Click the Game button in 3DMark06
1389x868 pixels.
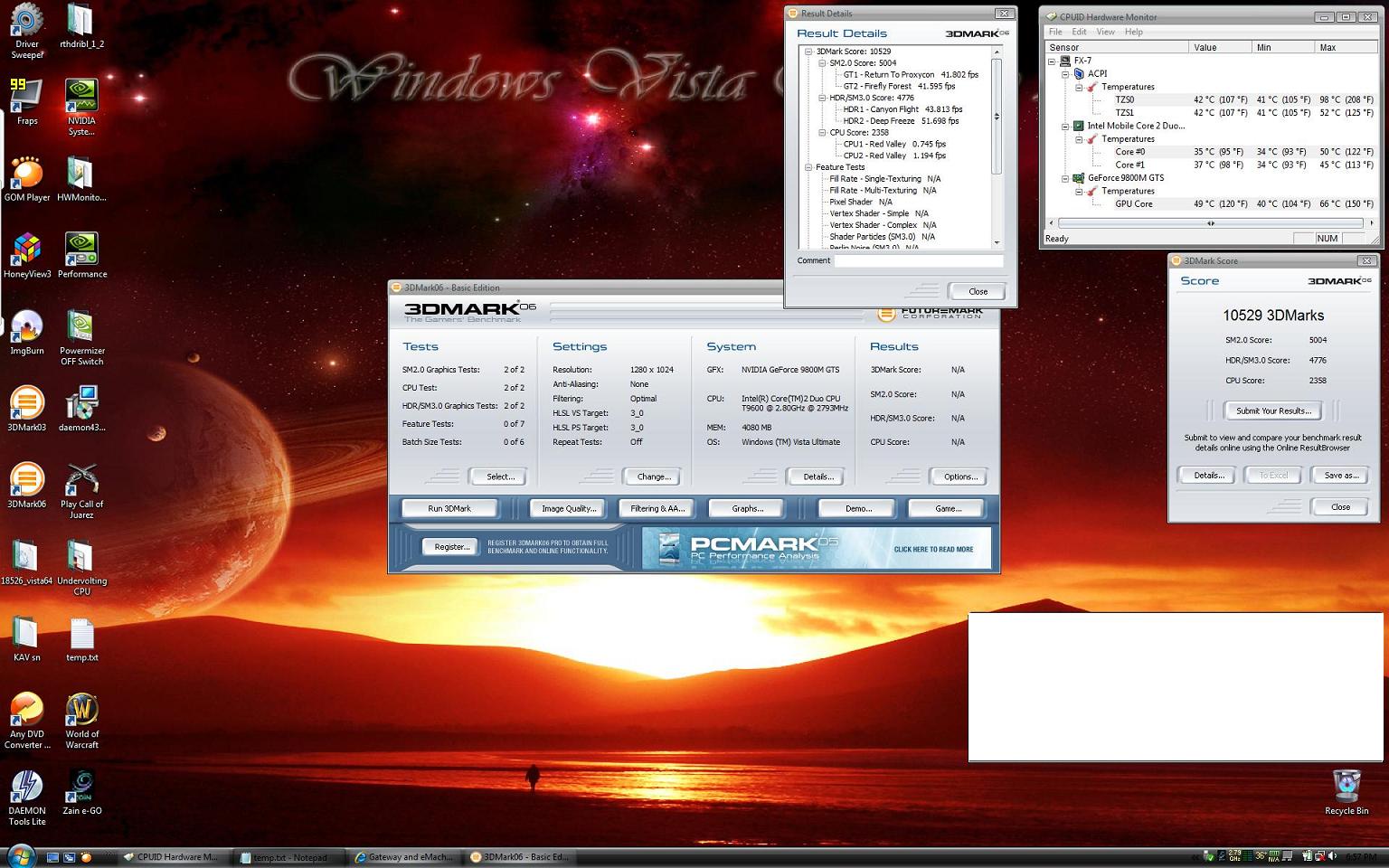[948, 508]
